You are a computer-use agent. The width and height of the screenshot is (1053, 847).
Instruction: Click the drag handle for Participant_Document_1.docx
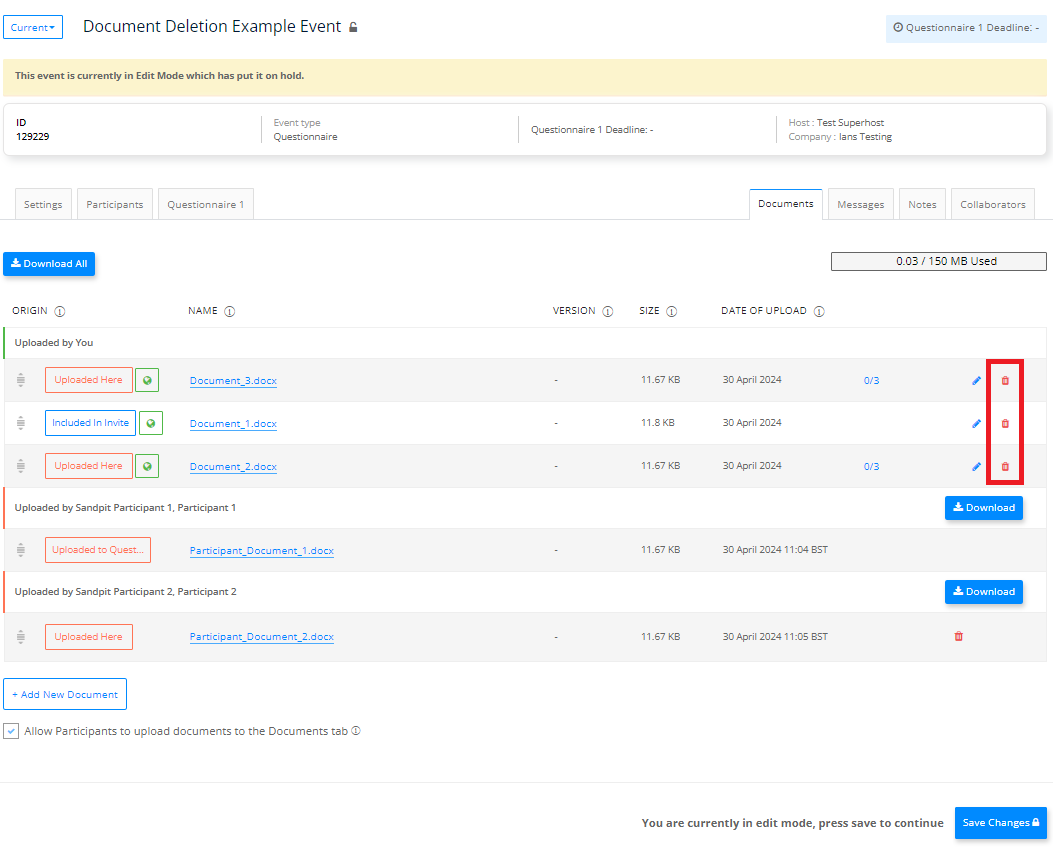click(x=21, y=550)
